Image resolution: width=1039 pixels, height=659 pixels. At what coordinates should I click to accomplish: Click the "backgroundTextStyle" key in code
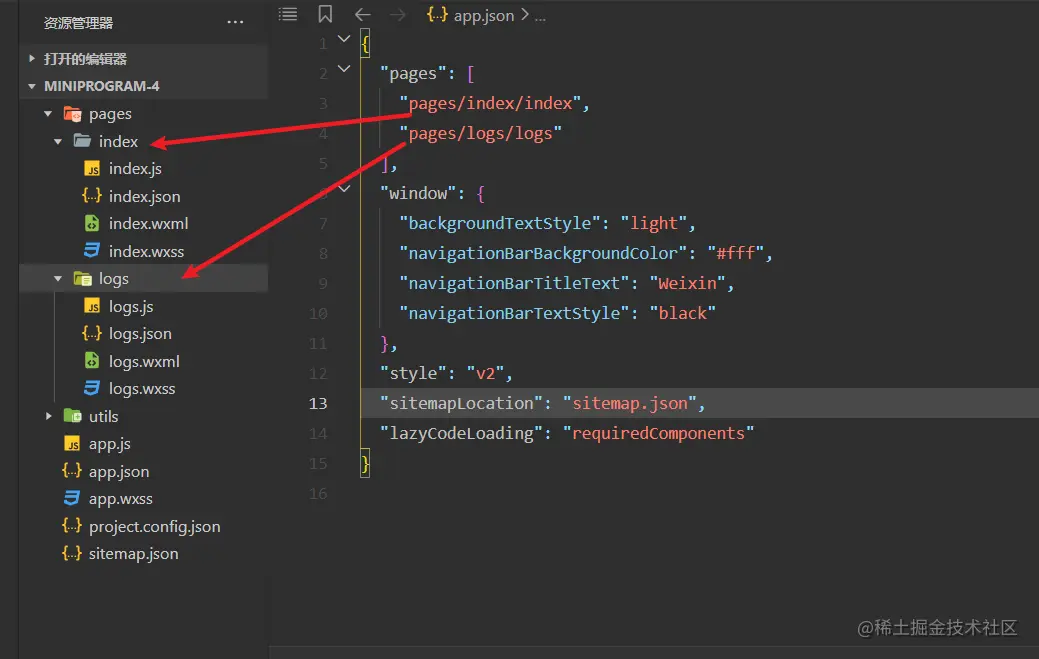(500, 223)
